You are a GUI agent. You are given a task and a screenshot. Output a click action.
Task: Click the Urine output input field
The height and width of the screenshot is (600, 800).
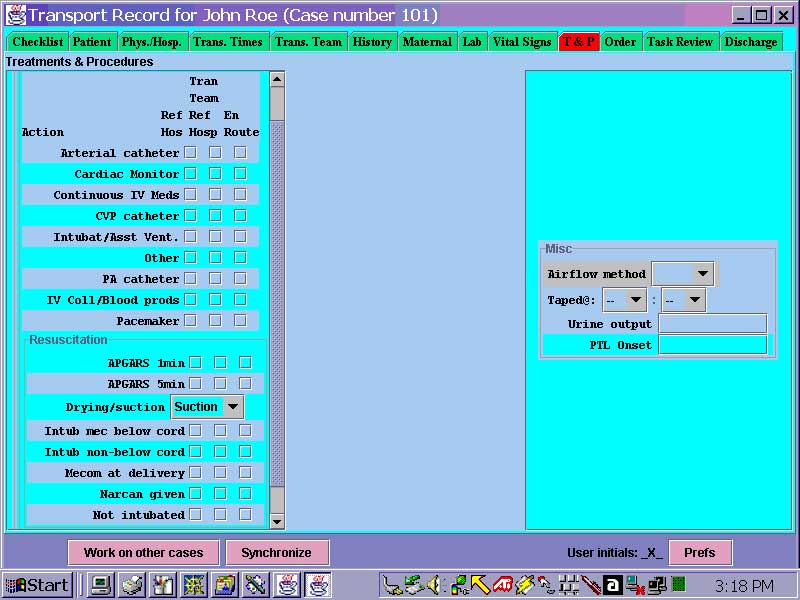713,322
